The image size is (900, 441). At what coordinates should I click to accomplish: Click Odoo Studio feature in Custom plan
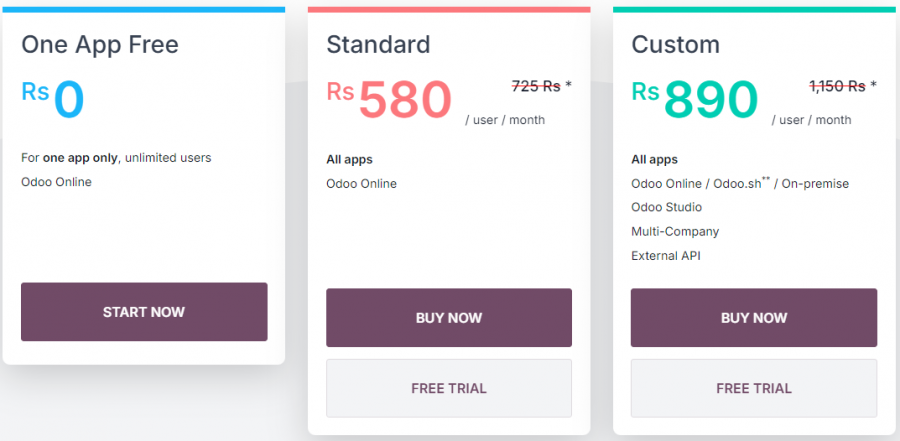pos(666,207)
